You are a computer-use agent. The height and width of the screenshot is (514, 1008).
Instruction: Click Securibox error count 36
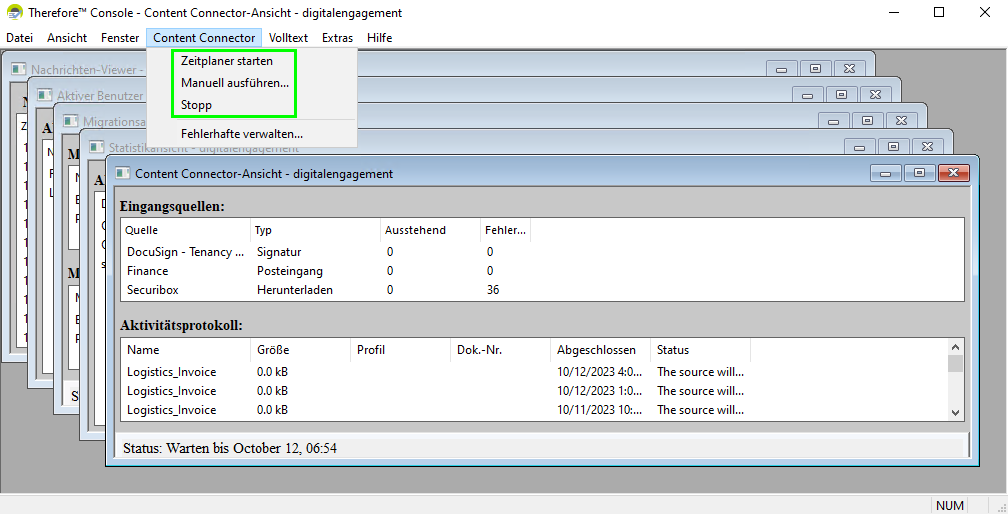(x=493, y=290)
